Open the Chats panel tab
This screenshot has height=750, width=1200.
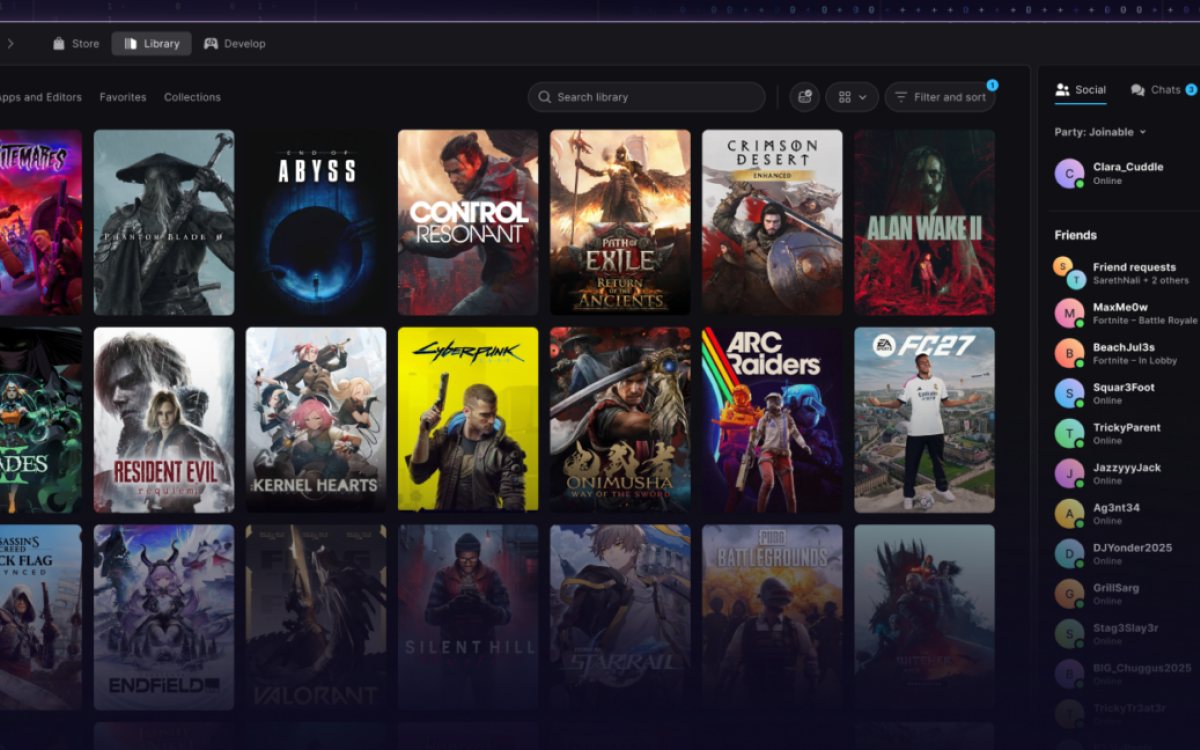(x=1162, y=90)
